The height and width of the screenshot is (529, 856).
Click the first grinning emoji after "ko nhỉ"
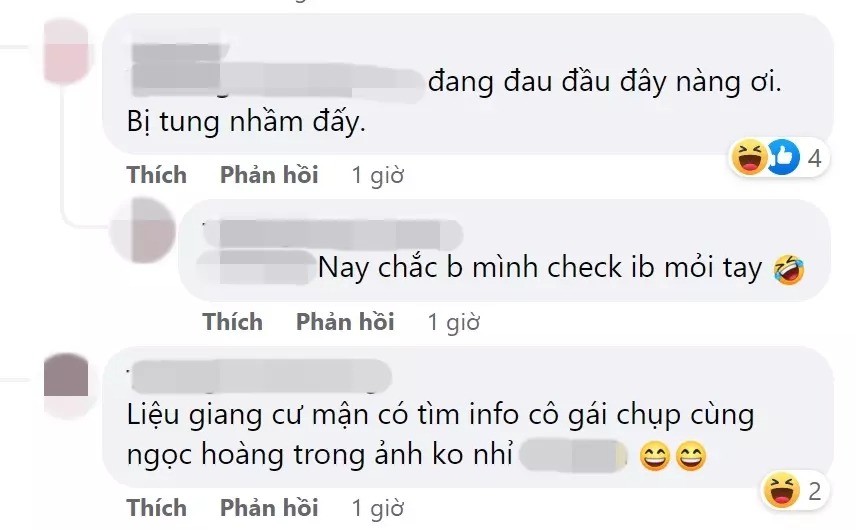click(655, 456)
